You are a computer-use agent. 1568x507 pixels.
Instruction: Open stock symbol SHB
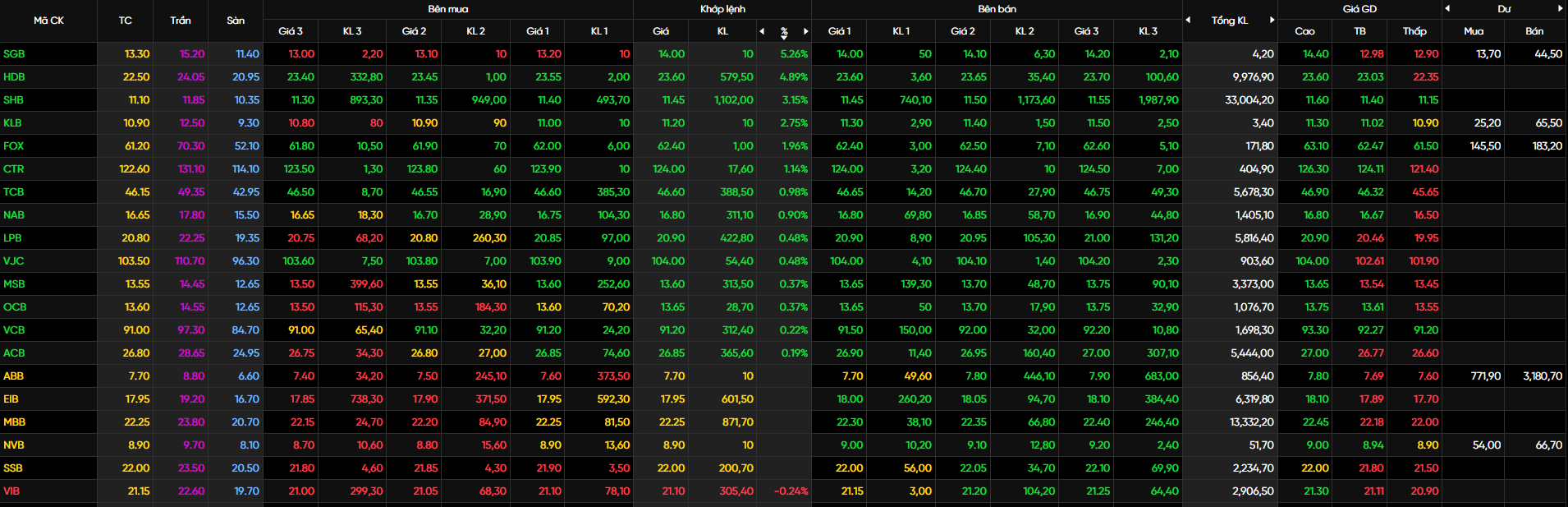coord(13,100)
